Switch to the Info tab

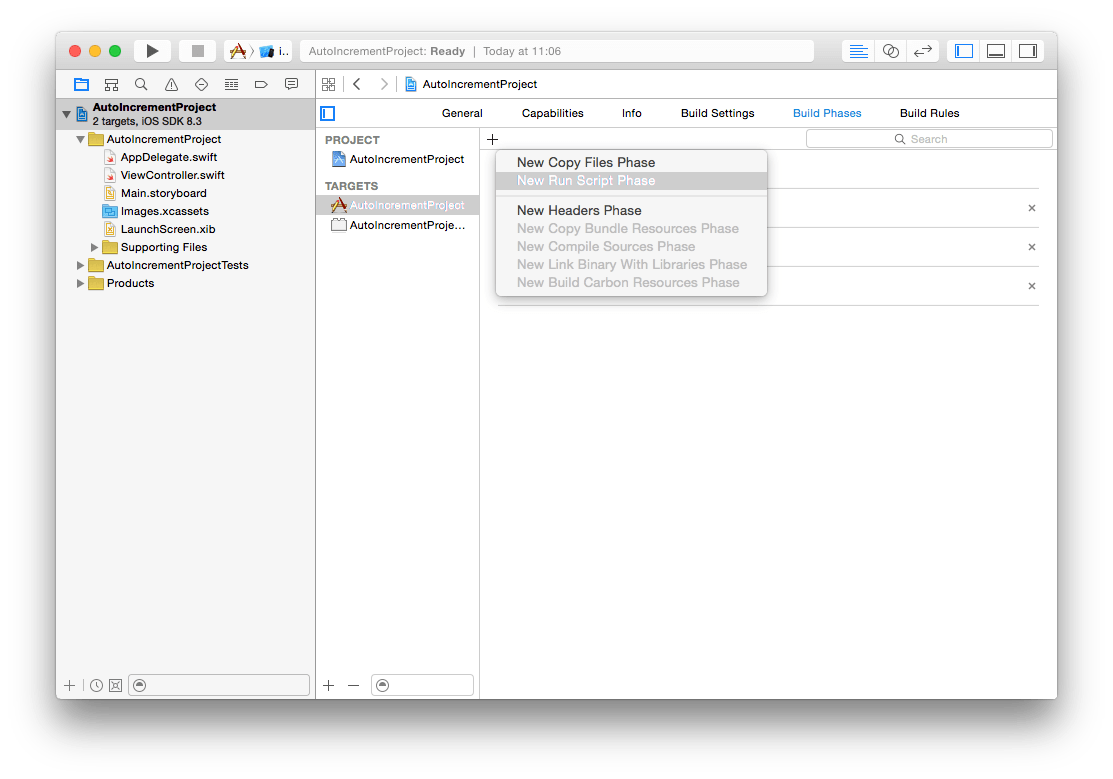(x=632, y=114)
